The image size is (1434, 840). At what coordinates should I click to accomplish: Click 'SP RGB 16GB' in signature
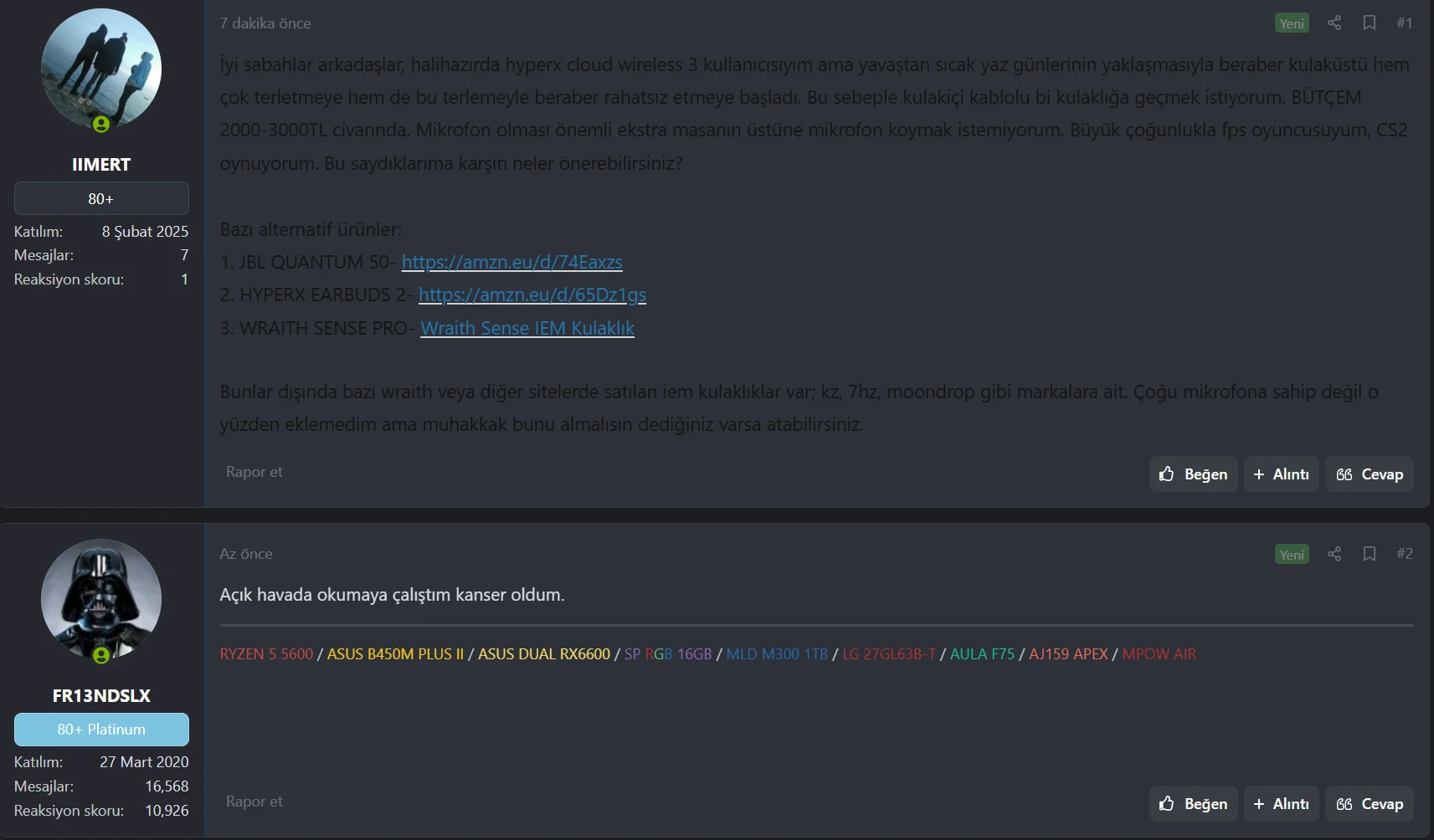[x=668, y=654]
